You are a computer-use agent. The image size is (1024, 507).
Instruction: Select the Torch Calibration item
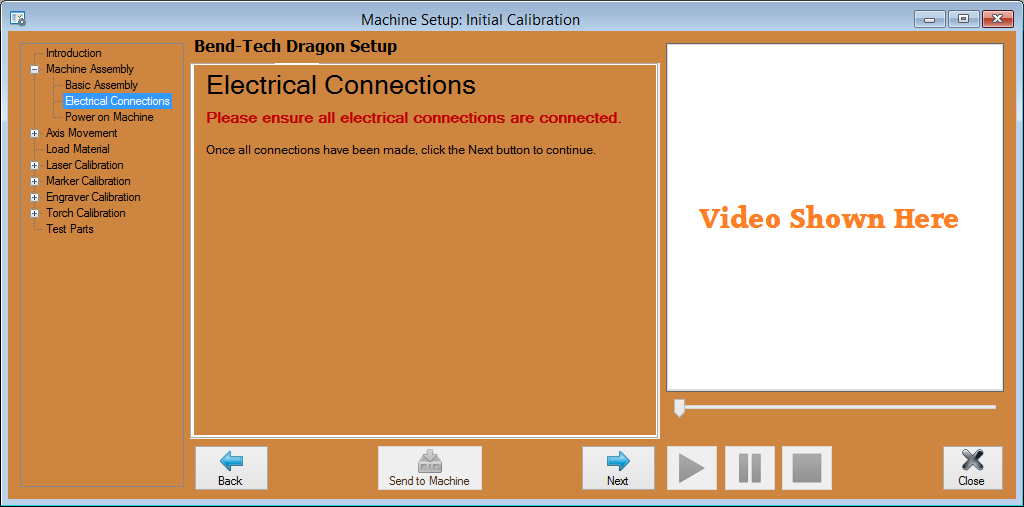click(x=86, y=213)
